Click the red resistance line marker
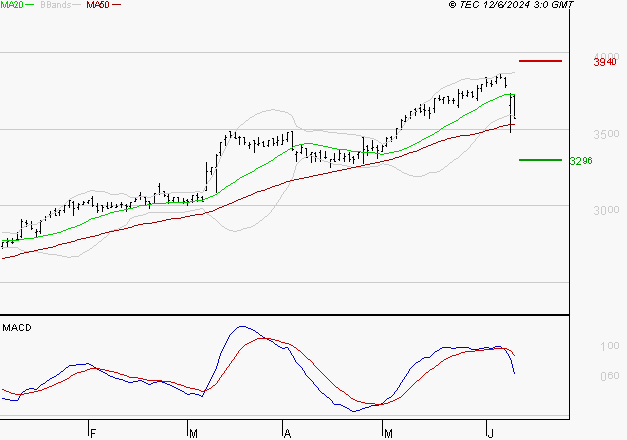The height and width of the screenshot is (440, 627). tap(540, 61)
